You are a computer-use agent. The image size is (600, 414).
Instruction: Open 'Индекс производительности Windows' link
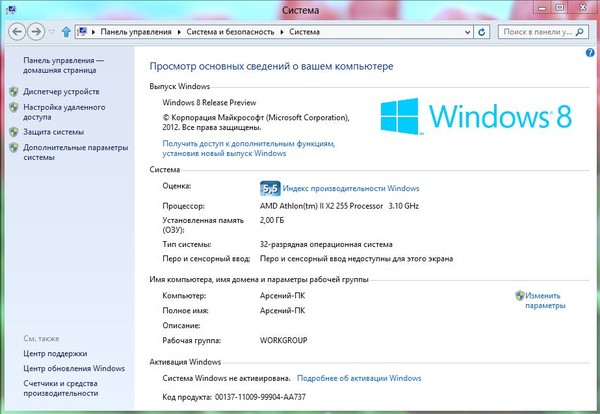[351, 188]
